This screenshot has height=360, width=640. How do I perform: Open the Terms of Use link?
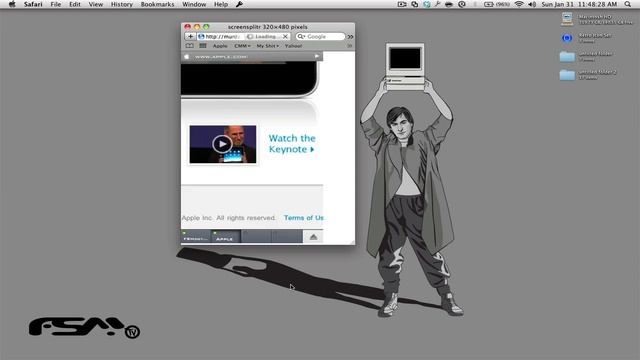click(304, 218)
